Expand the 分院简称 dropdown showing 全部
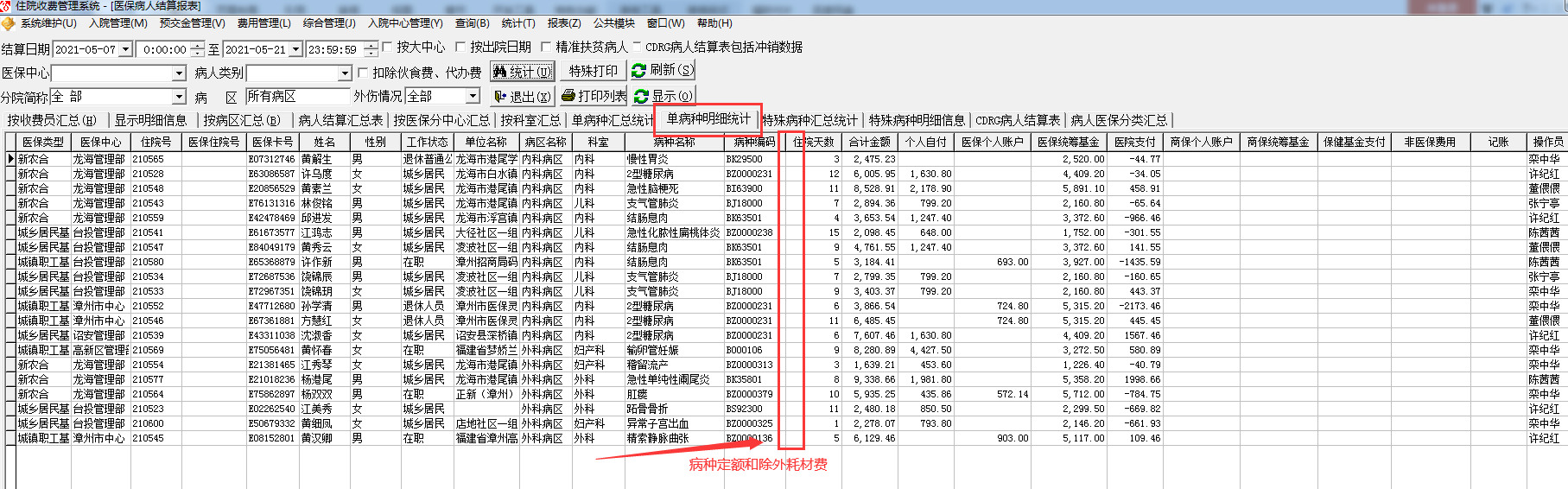 (x=180, y=97)
